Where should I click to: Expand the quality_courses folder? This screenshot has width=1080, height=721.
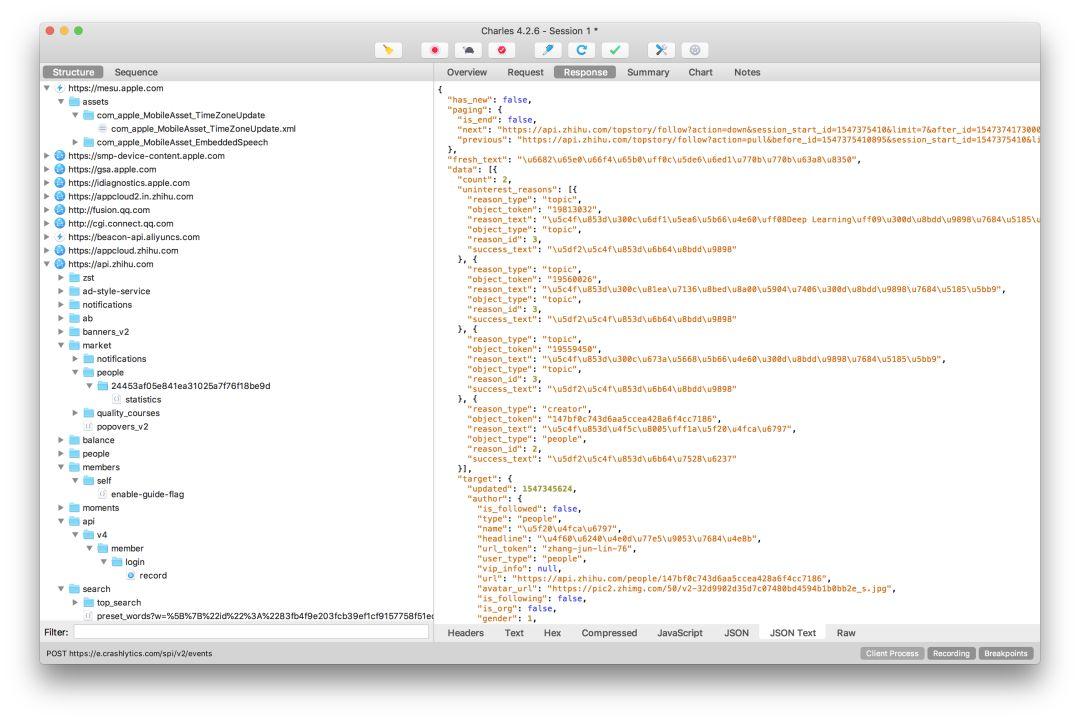(76, 413)
